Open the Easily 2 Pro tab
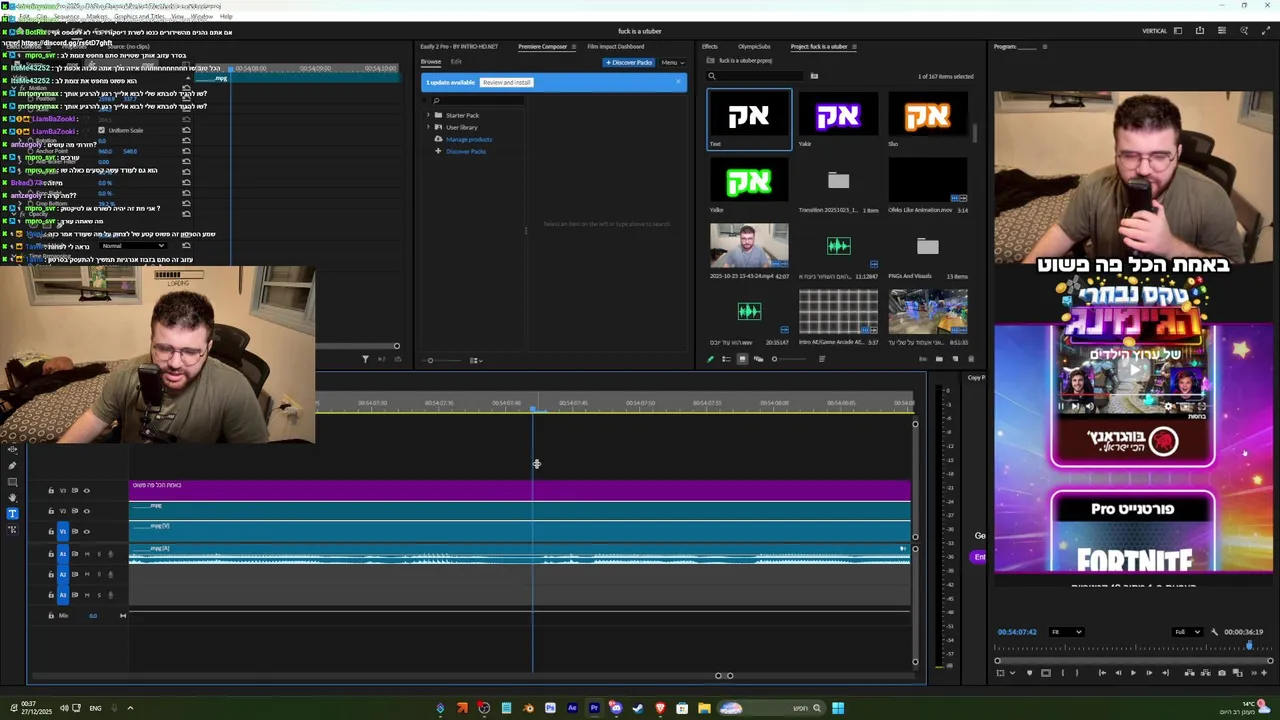This screenshot has height=720, width=1280. [x=459, y=46]
